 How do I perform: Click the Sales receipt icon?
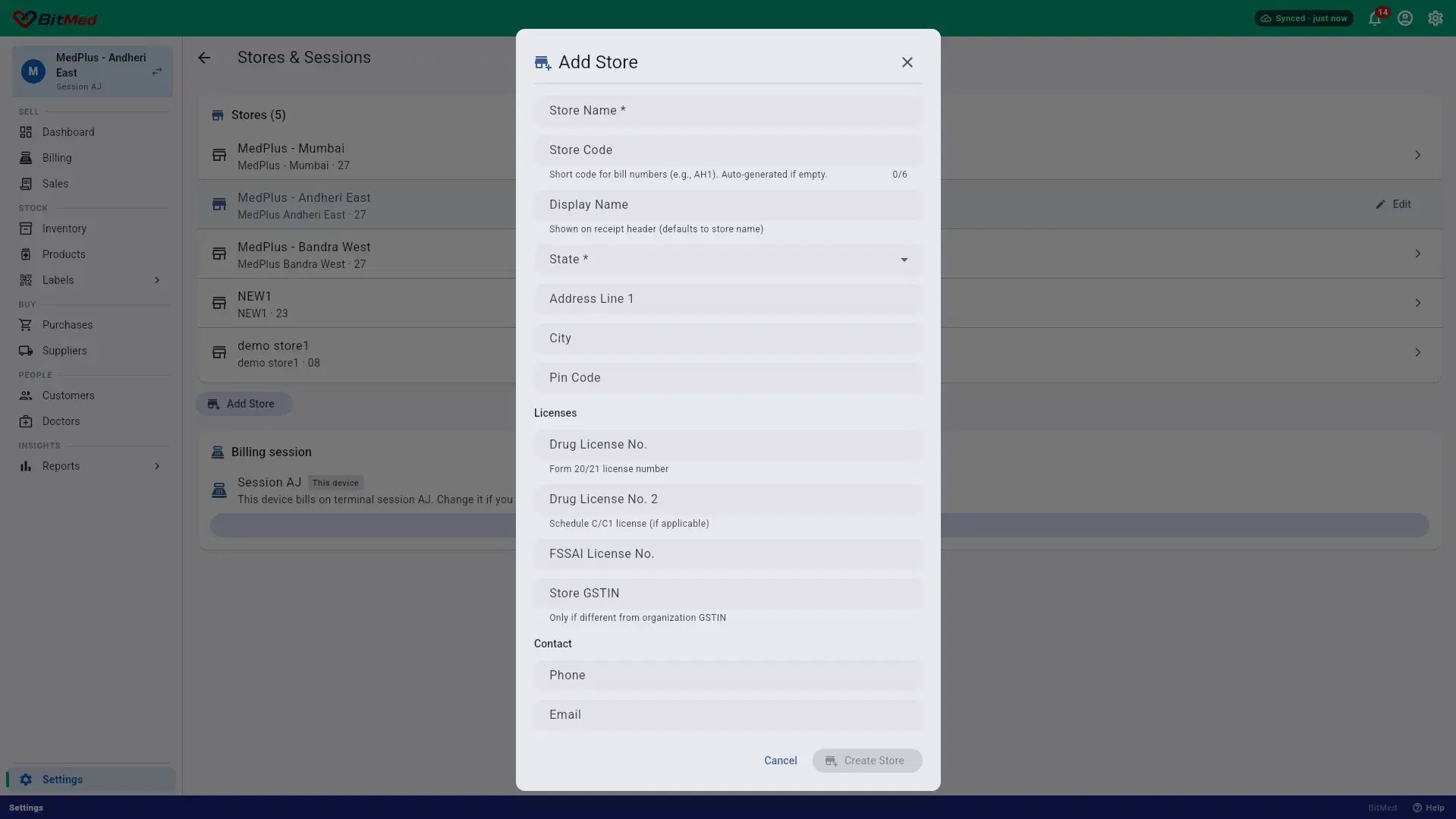click(26, 184)
